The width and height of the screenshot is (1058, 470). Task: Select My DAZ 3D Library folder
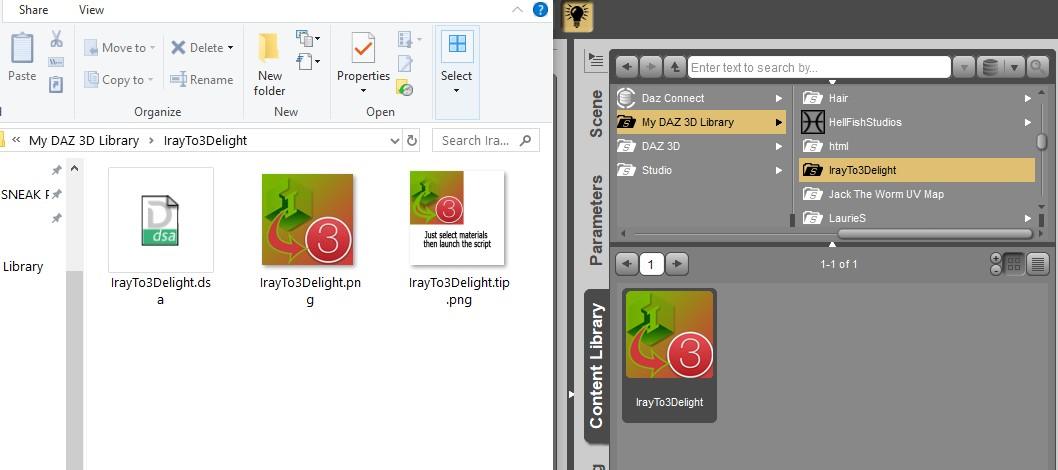700,122
